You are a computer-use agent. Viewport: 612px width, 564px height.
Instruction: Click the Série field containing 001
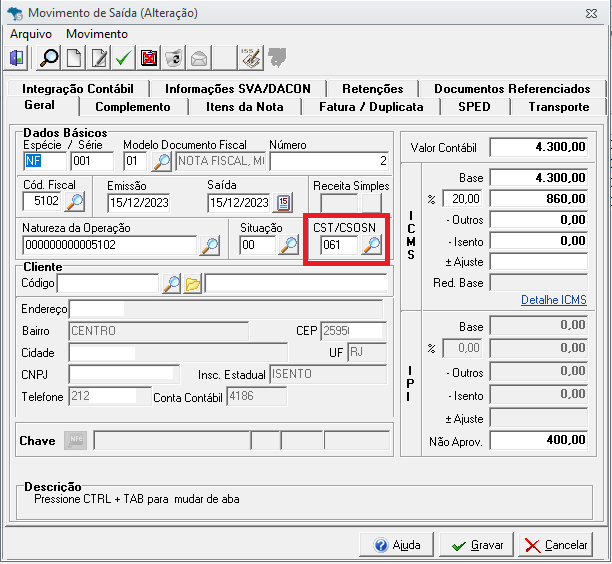coord(92,161)
